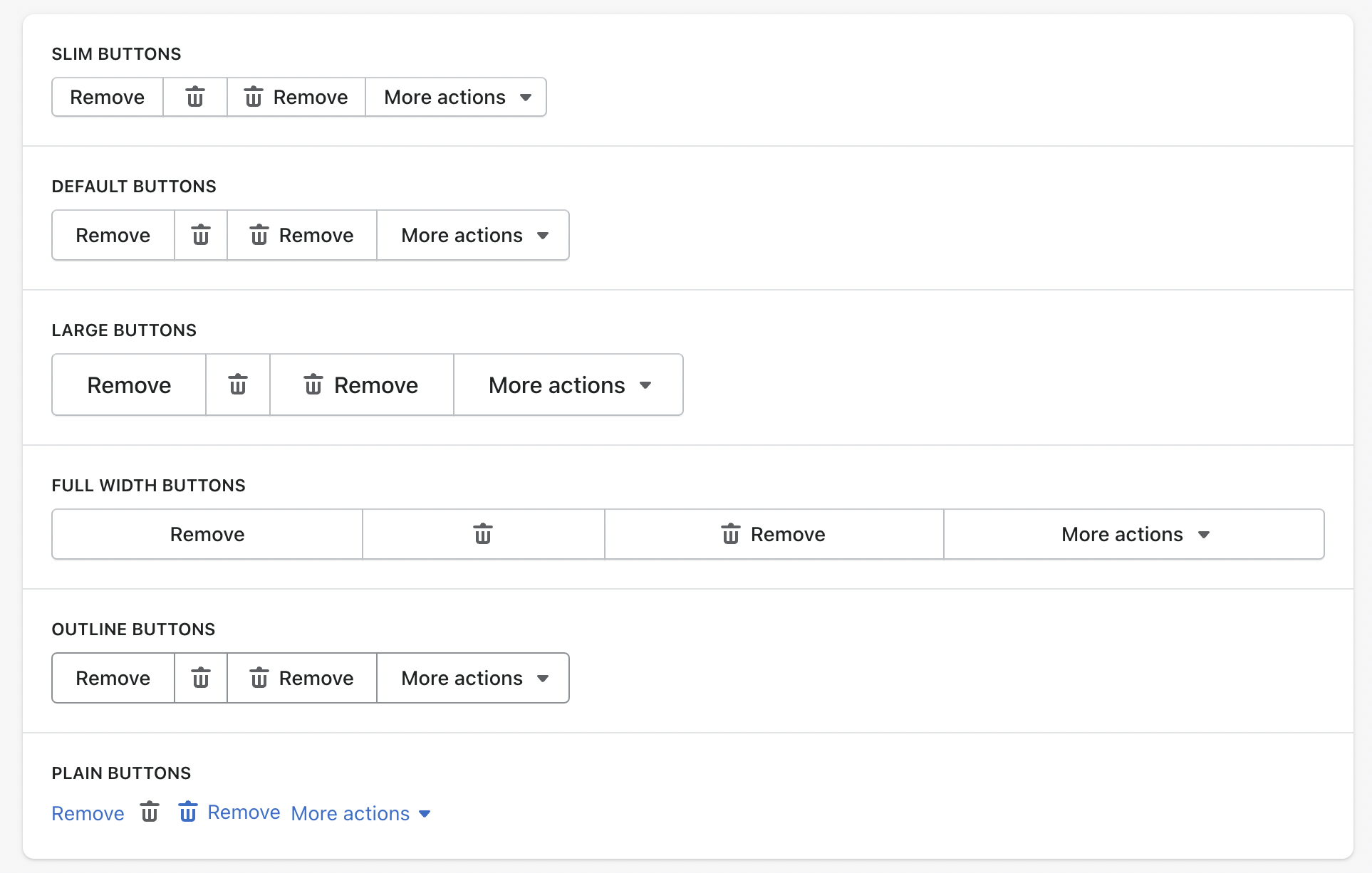Click trash icon Remove button in Large buttons

(x=361, y=385)
